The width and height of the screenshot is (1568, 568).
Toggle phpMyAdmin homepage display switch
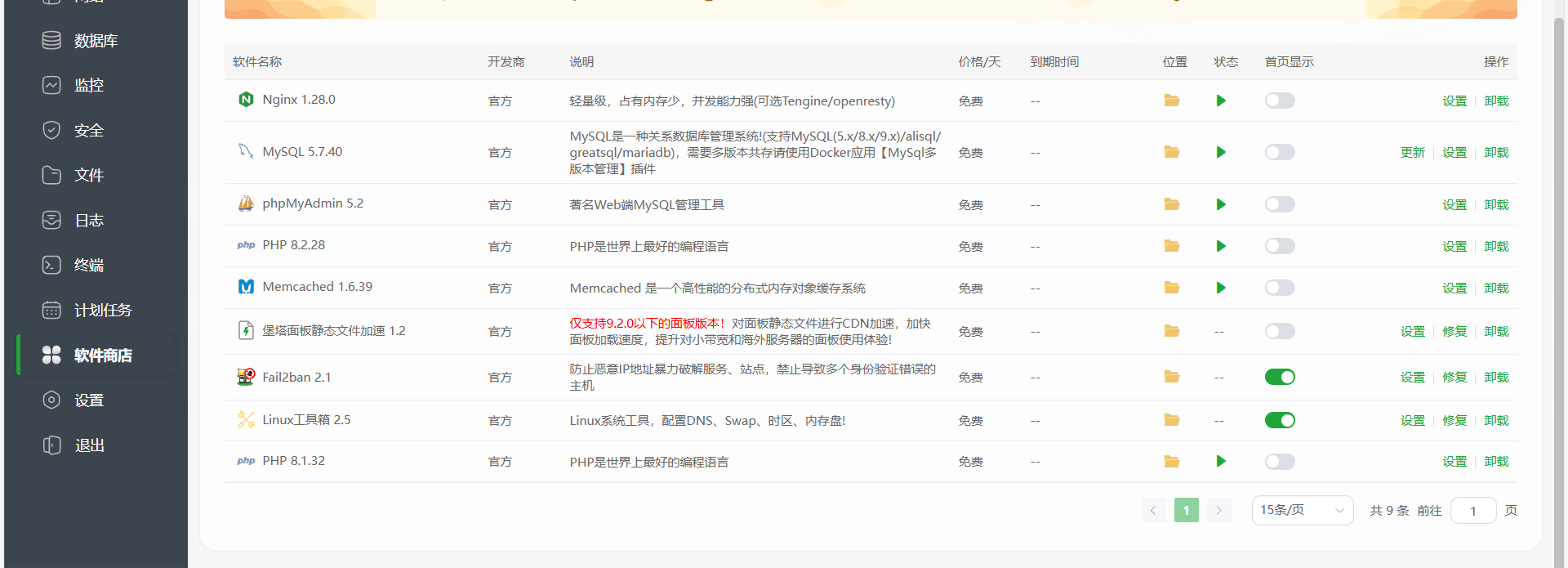coord(1280,204)
